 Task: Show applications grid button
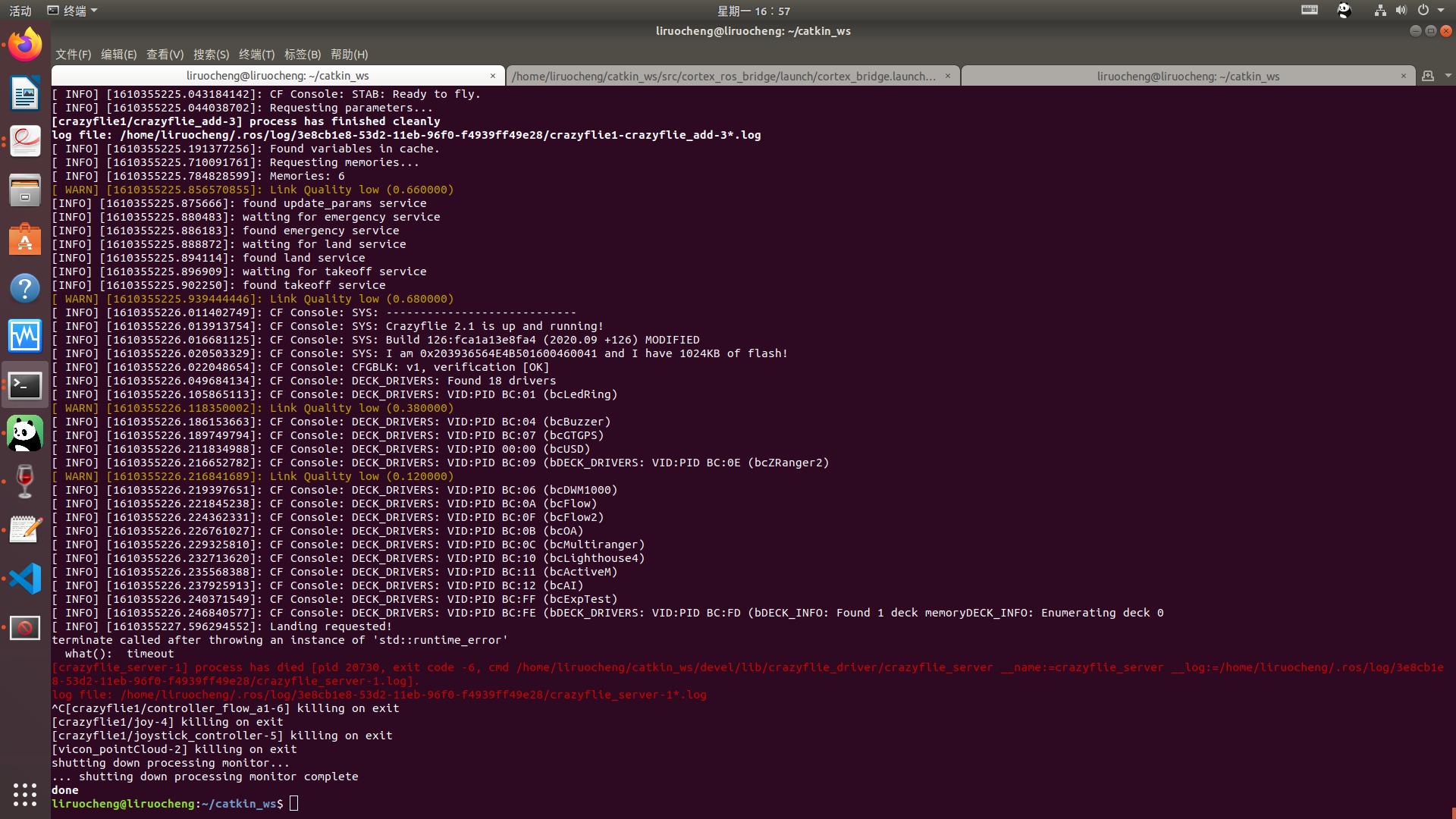[x=25, y=794]
